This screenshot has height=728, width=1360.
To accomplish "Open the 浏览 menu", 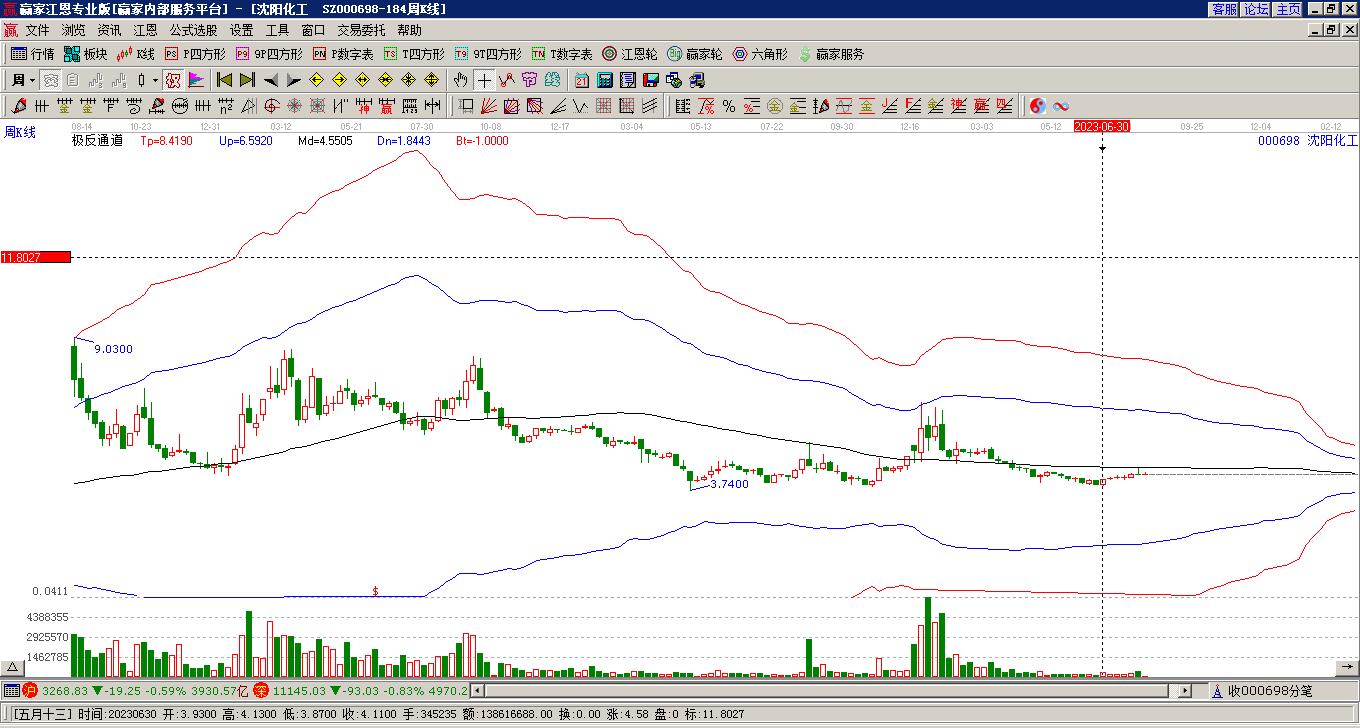I will (x=73, y=31).
